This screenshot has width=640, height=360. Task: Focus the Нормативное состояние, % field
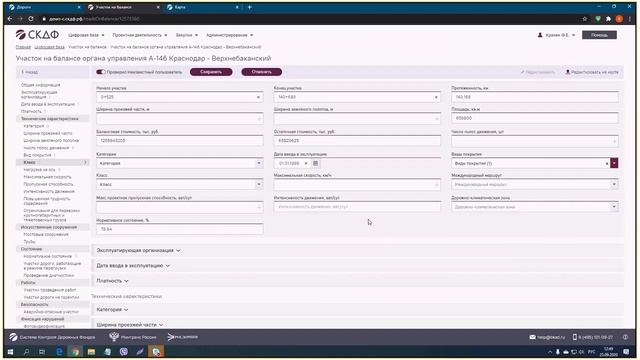(x=180, y=229)
